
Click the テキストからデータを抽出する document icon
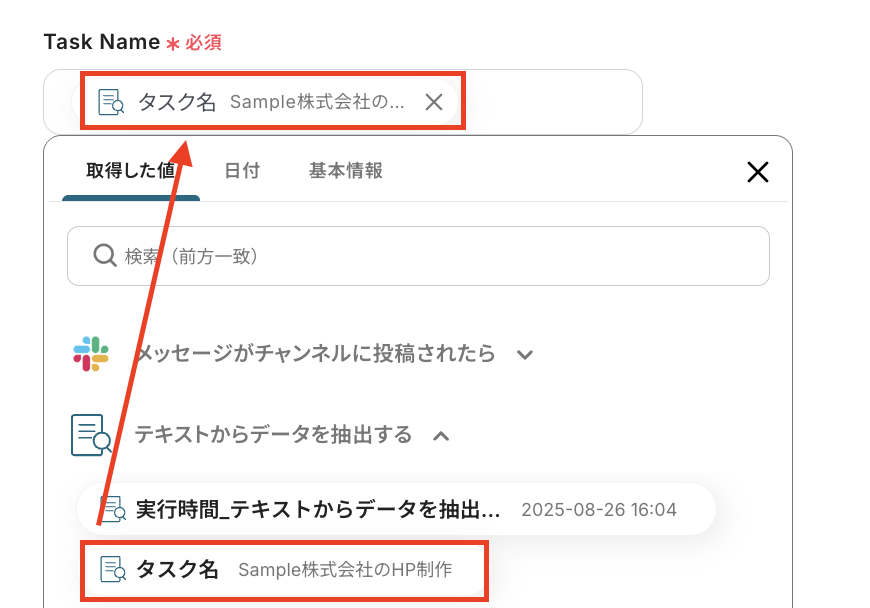pyautogui.click(x=91, y=435)
